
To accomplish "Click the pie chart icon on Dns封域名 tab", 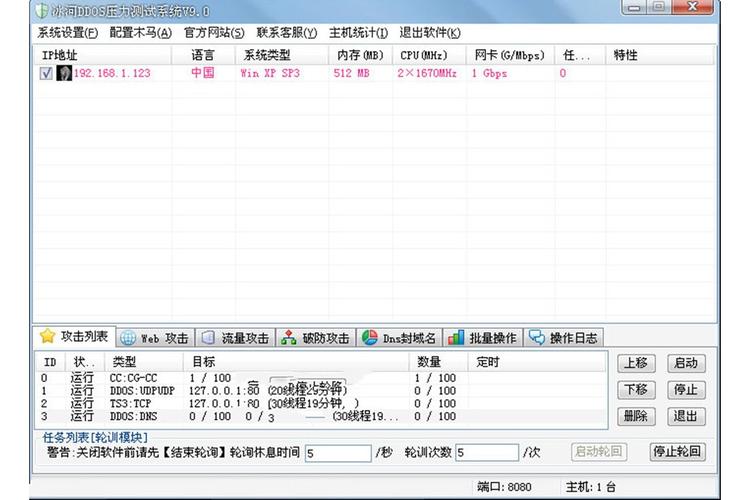I will tap(369, 338).
